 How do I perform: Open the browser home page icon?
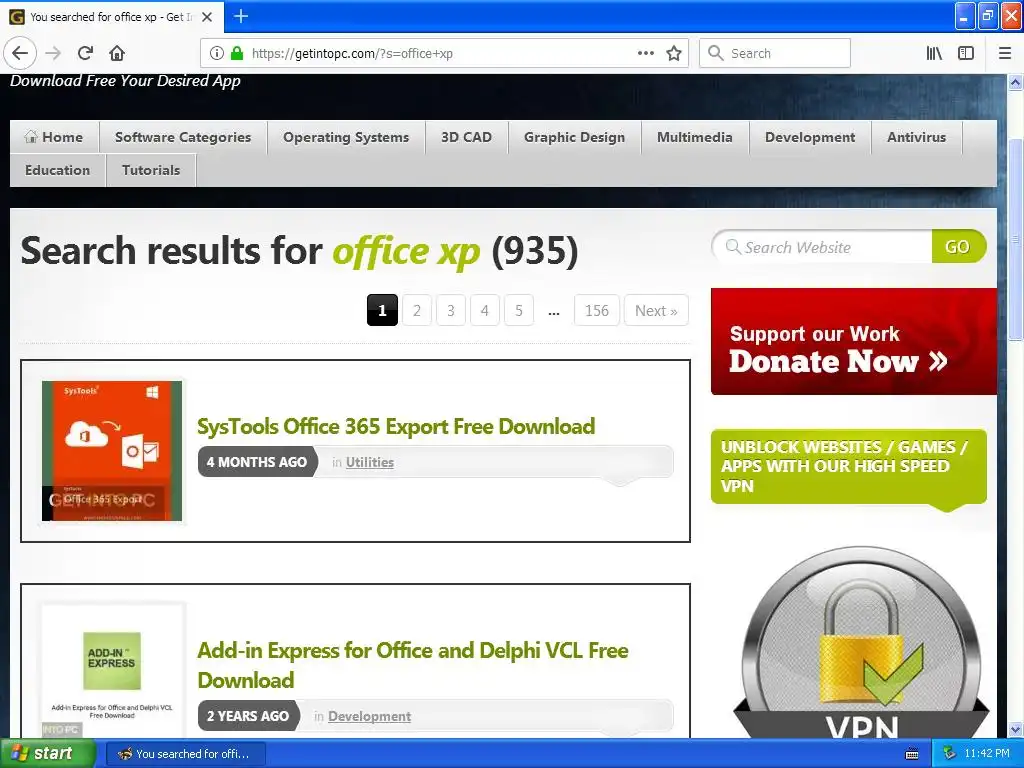(x=118, y=54)
